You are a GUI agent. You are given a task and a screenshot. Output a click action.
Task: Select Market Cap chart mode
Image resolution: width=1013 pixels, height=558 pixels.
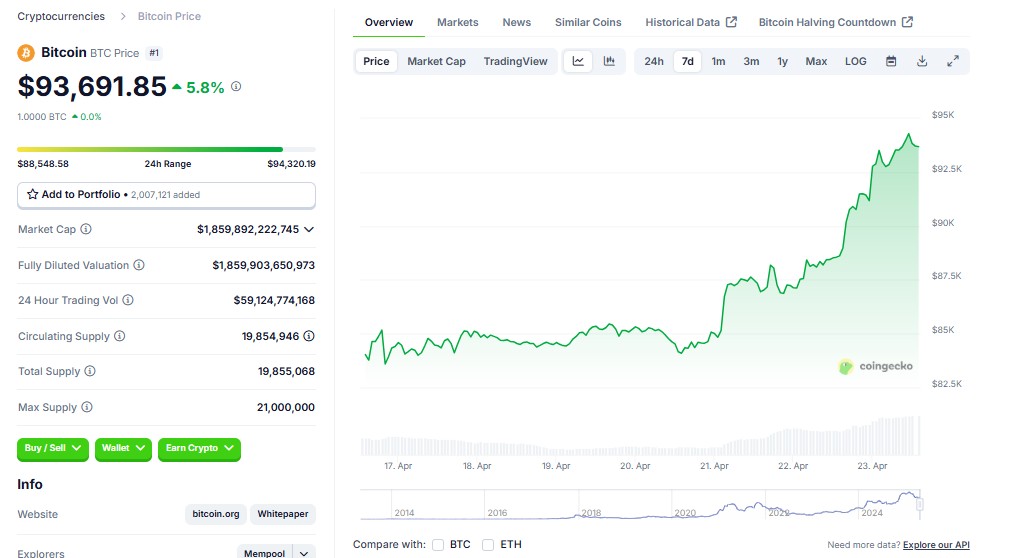(436, 61)
